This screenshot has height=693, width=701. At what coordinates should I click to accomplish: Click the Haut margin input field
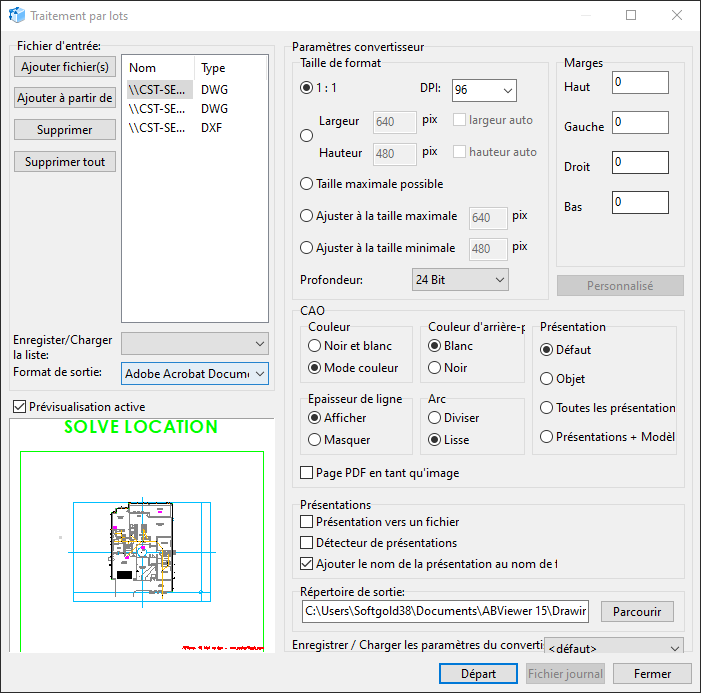pyautogui.click(x=640, y=83)
